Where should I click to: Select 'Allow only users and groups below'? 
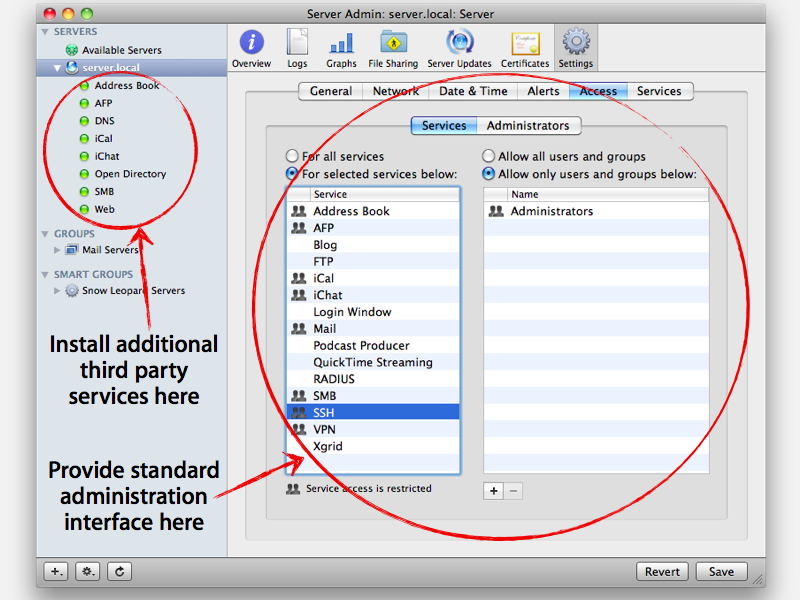pyautogui.click(x=488, y=173)
